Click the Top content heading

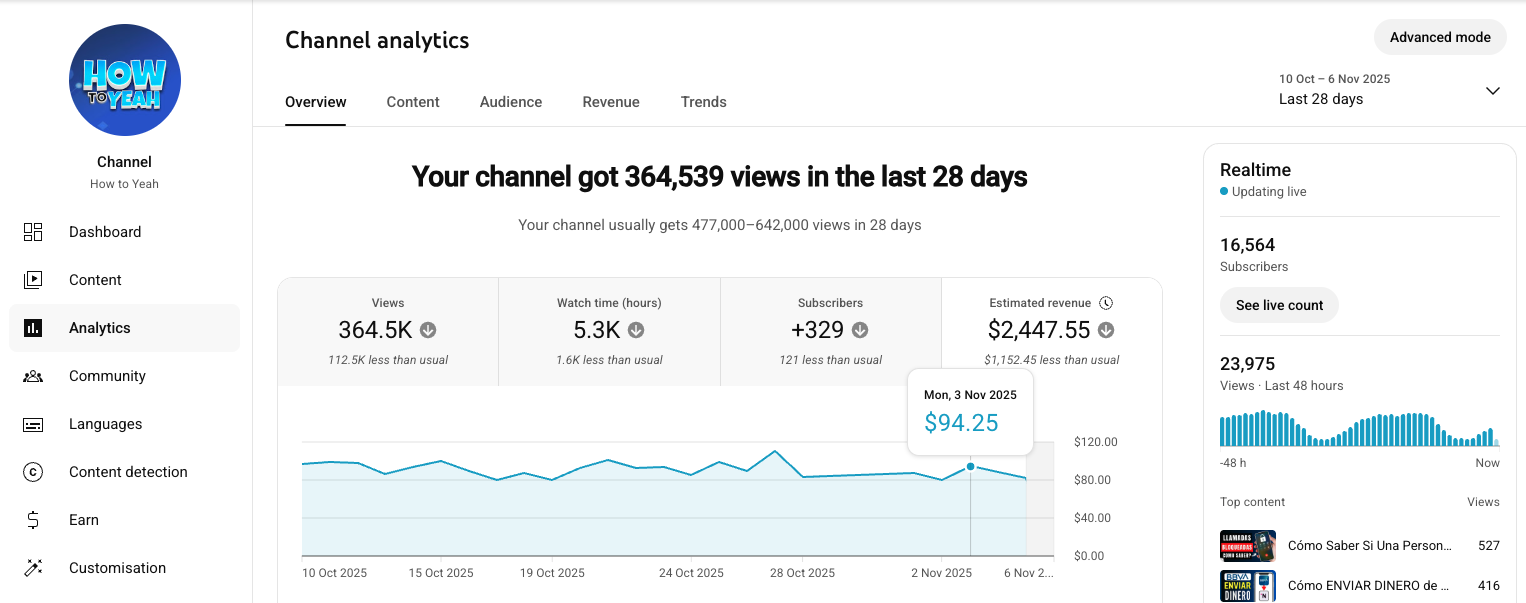click(x=1252, y=502)
